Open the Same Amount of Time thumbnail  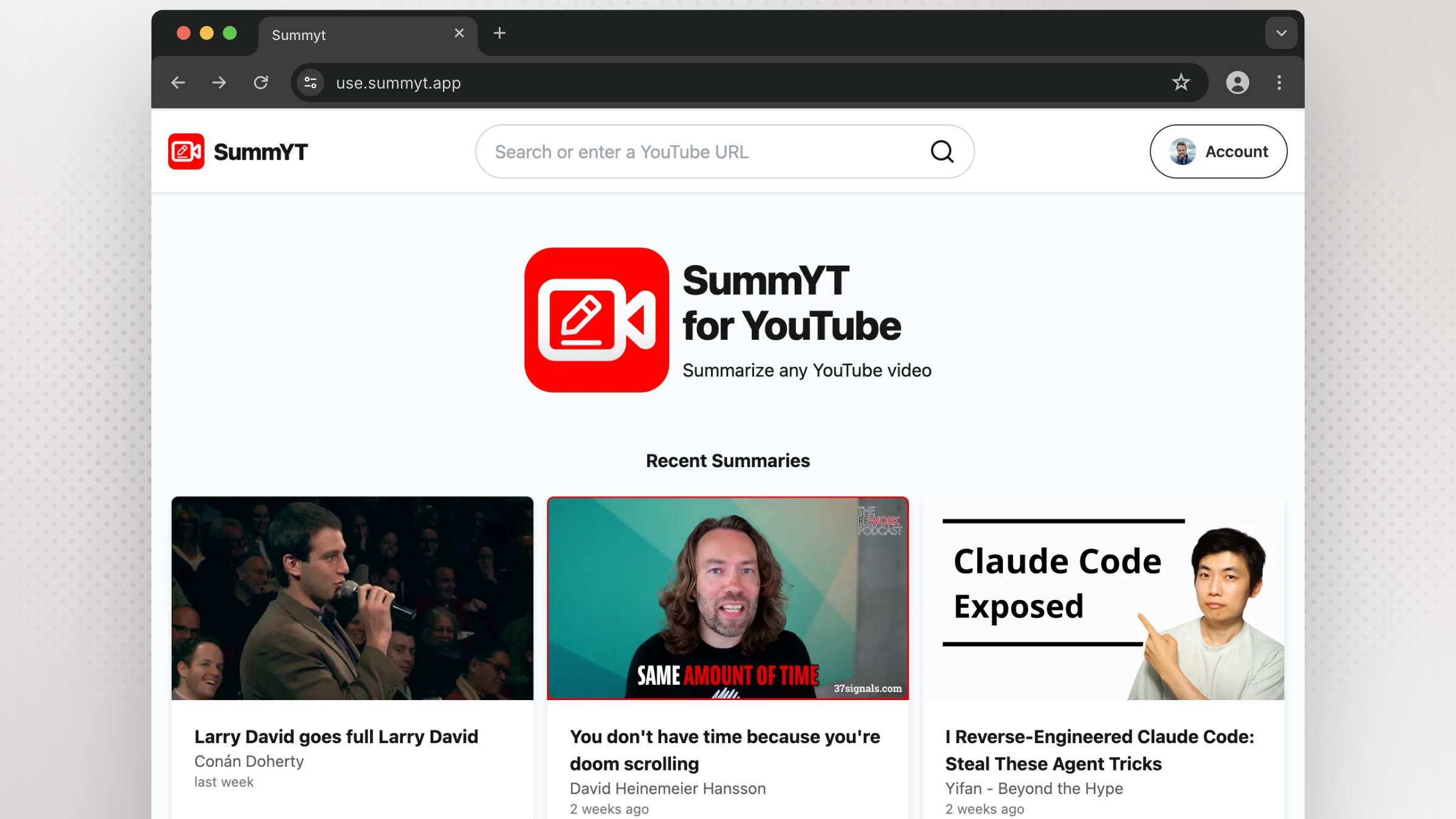pos(727,598)
